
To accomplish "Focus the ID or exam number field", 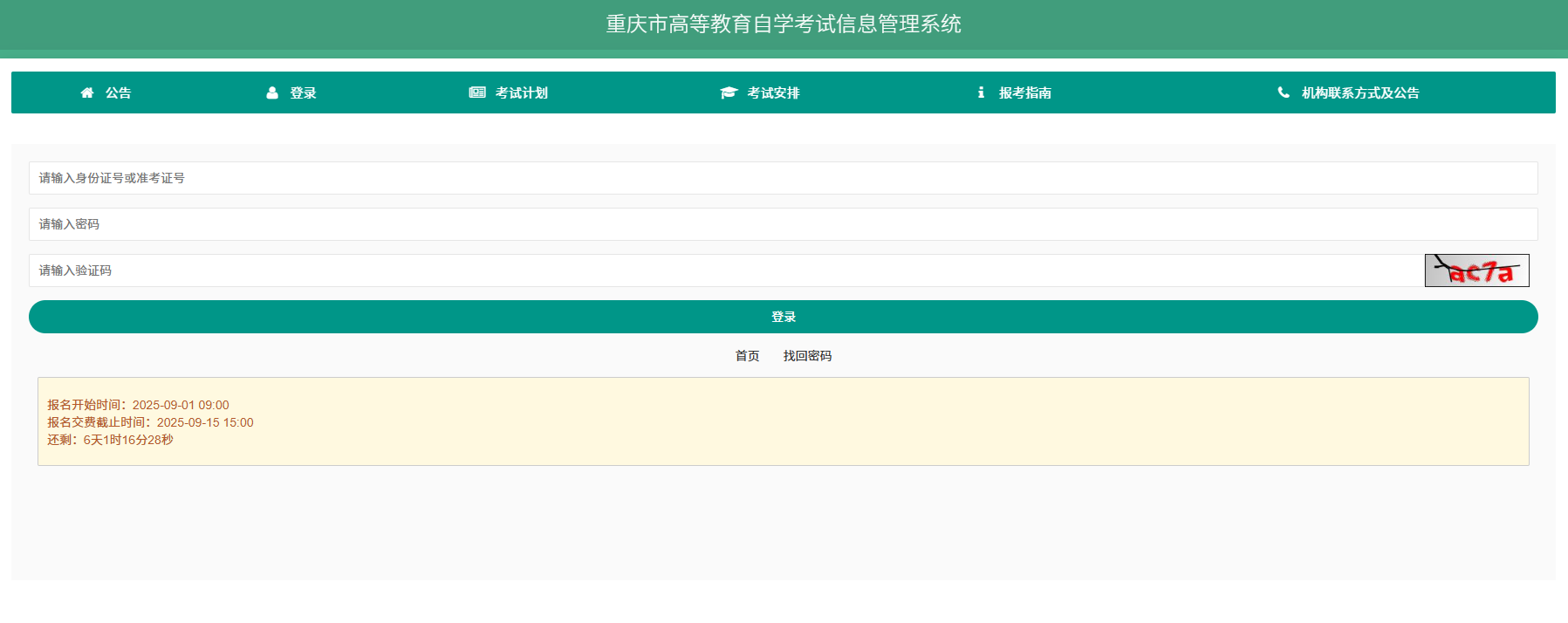I will tap(784, 178).
